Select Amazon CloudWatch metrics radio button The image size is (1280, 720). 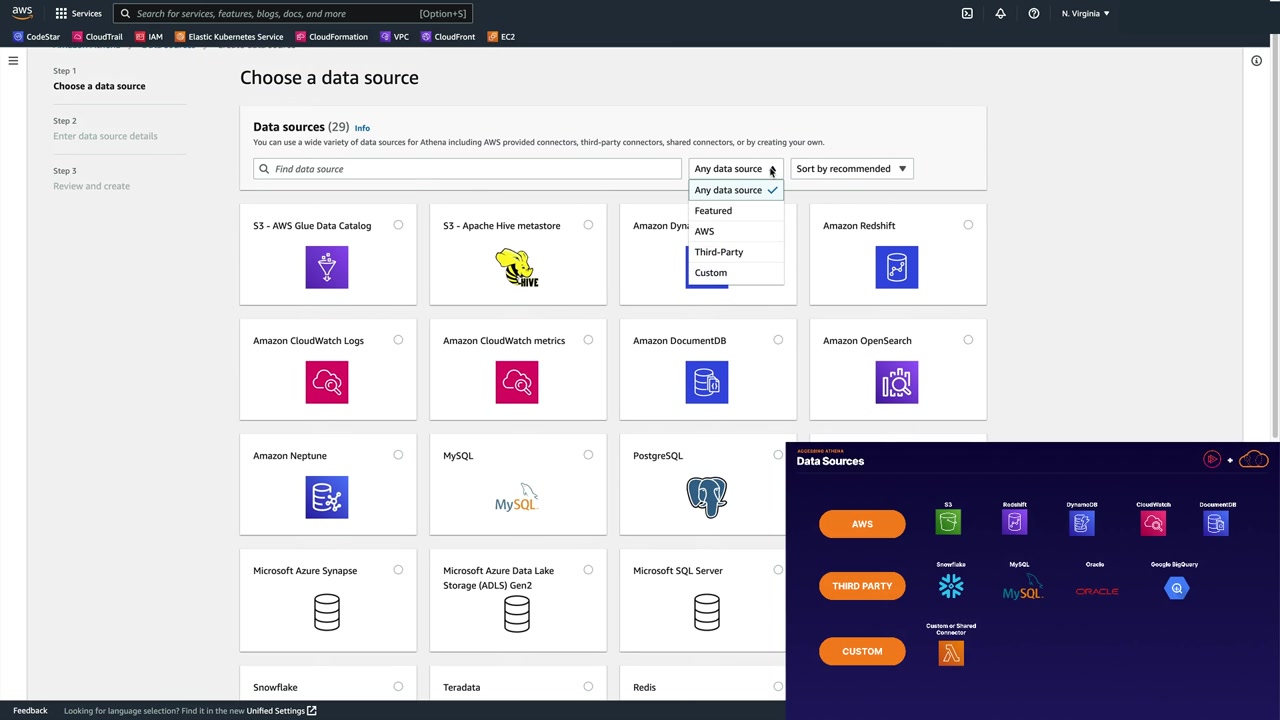click(588, 340)
